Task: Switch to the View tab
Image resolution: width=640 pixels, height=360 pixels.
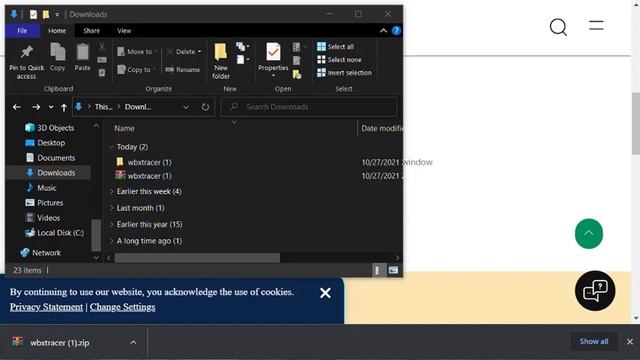Action: (x=124, y=31)
